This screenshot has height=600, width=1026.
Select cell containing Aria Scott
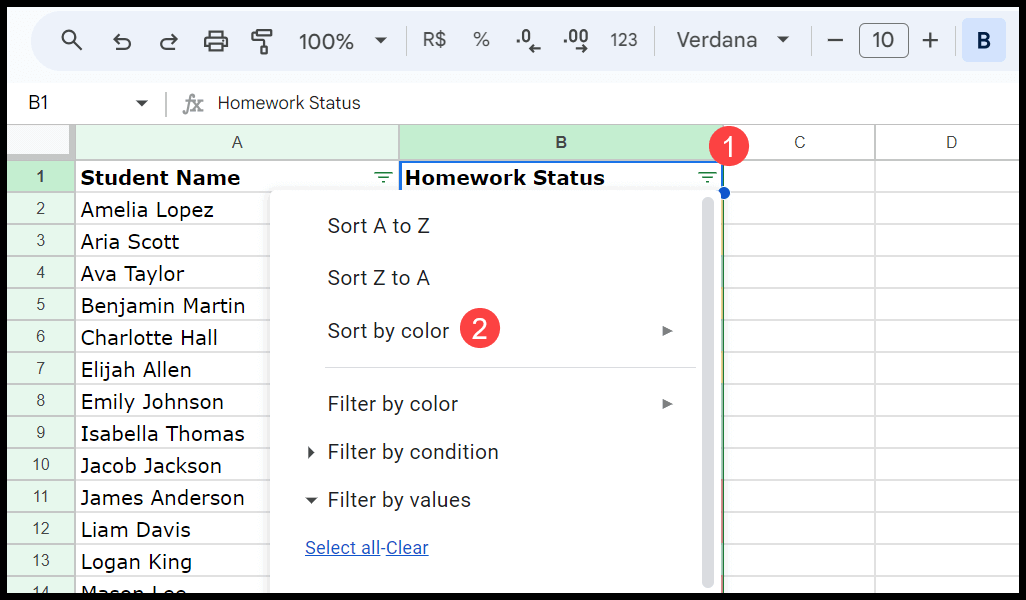(173, 241)
